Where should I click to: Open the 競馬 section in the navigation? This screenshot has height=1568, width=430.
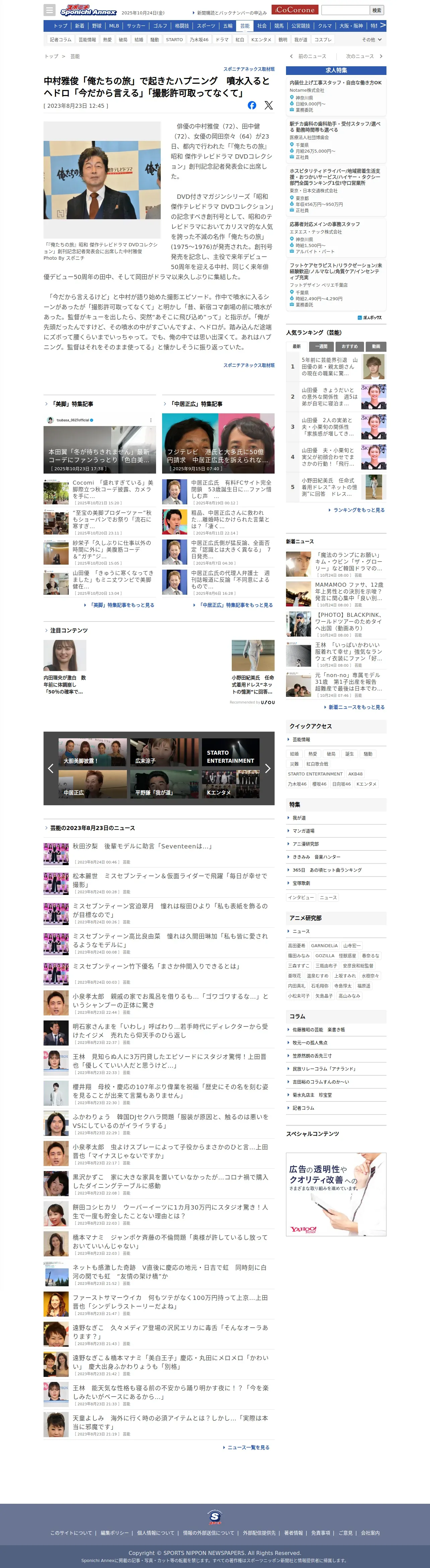coord(279,26)
